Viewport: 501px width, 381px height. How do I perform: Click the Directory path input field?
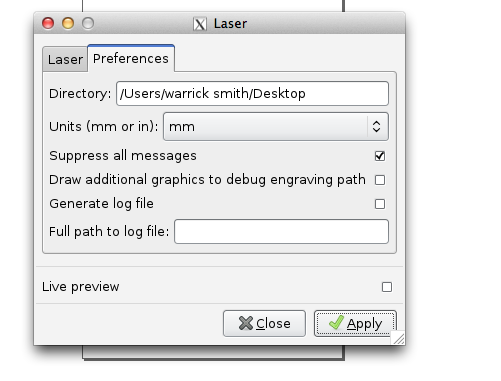[252, 93]
